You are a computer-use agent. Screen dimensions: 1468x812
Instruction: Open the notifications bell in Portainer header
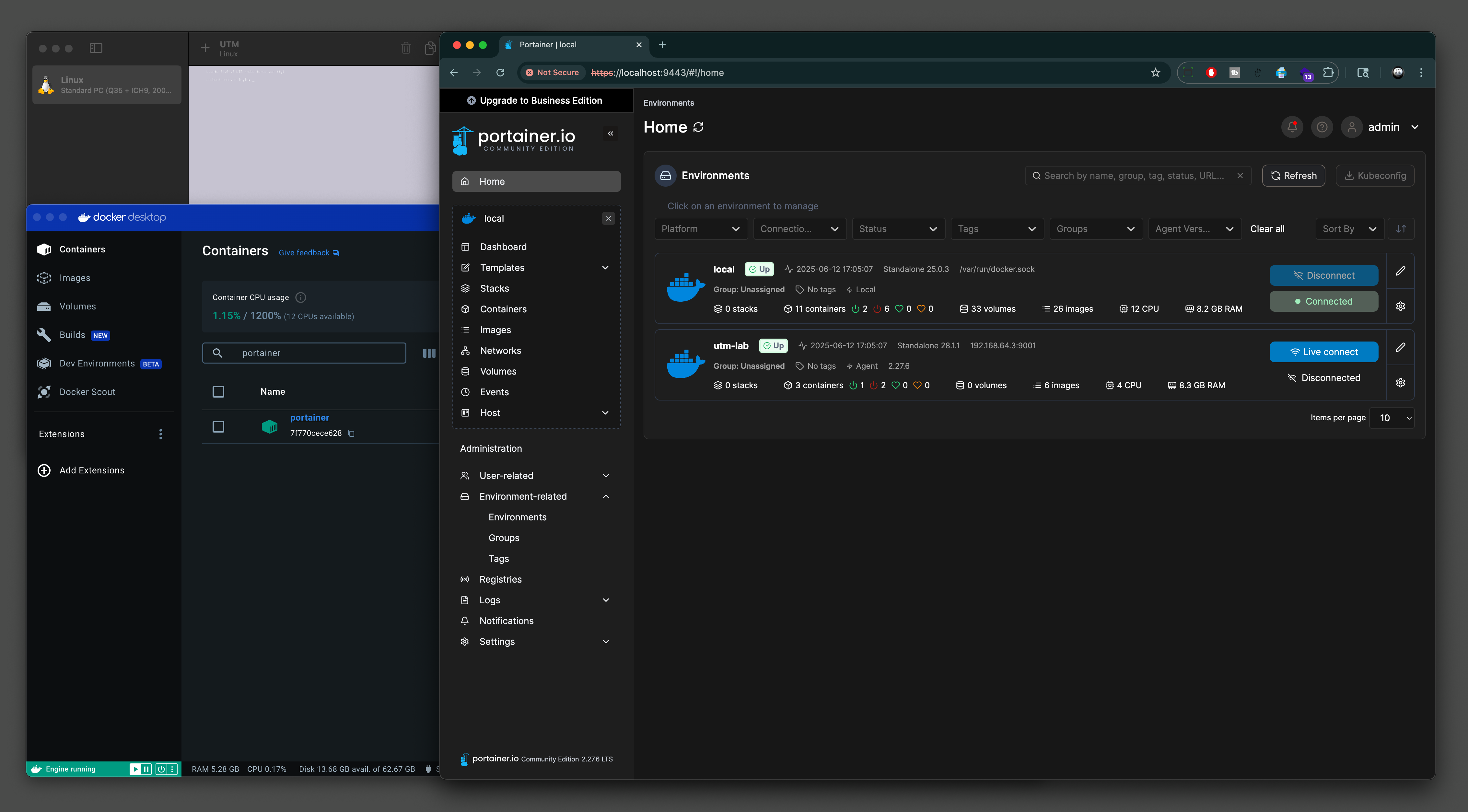1292,127
